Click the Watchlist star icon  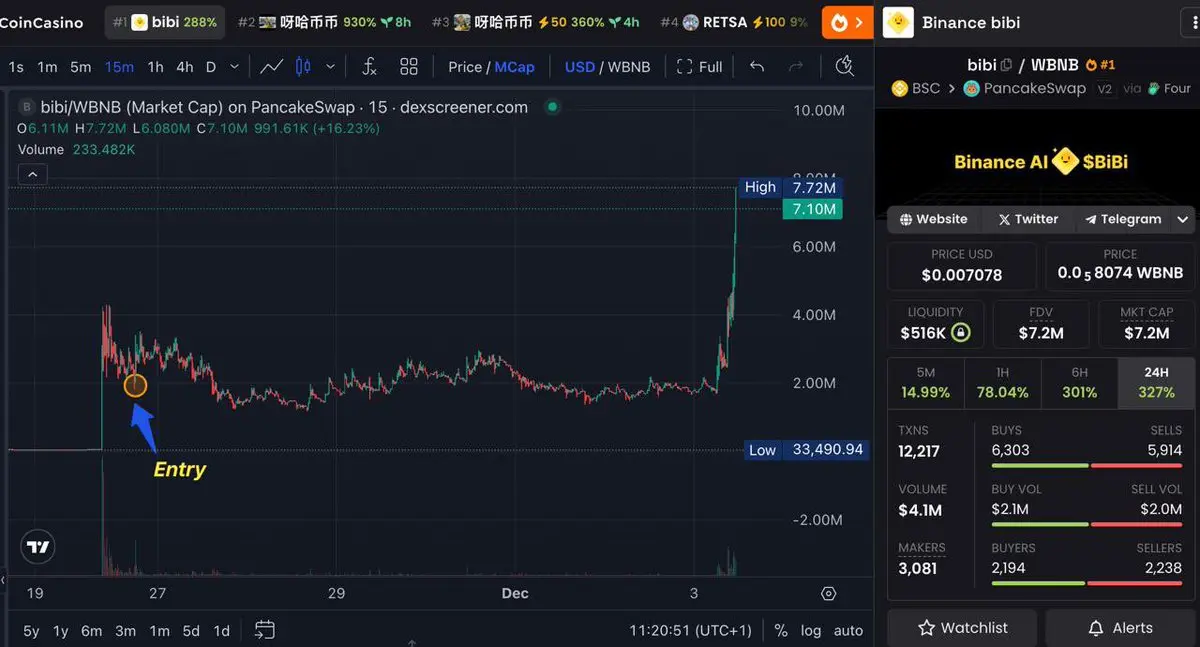926,628
